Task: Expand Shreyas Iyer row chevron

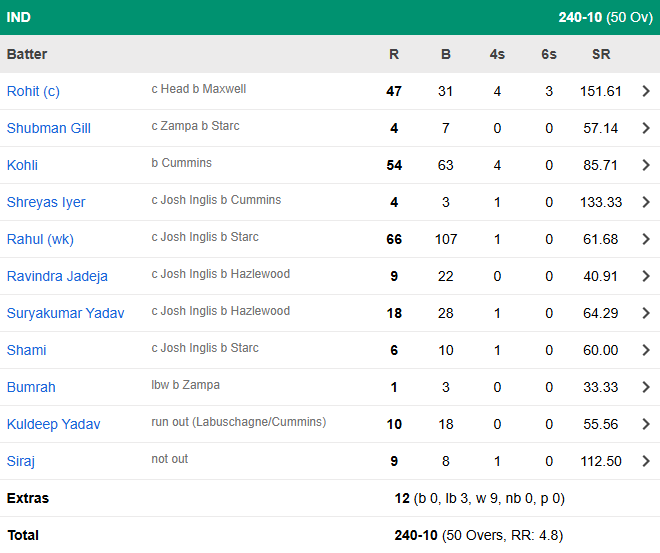Action: point(646,202)
